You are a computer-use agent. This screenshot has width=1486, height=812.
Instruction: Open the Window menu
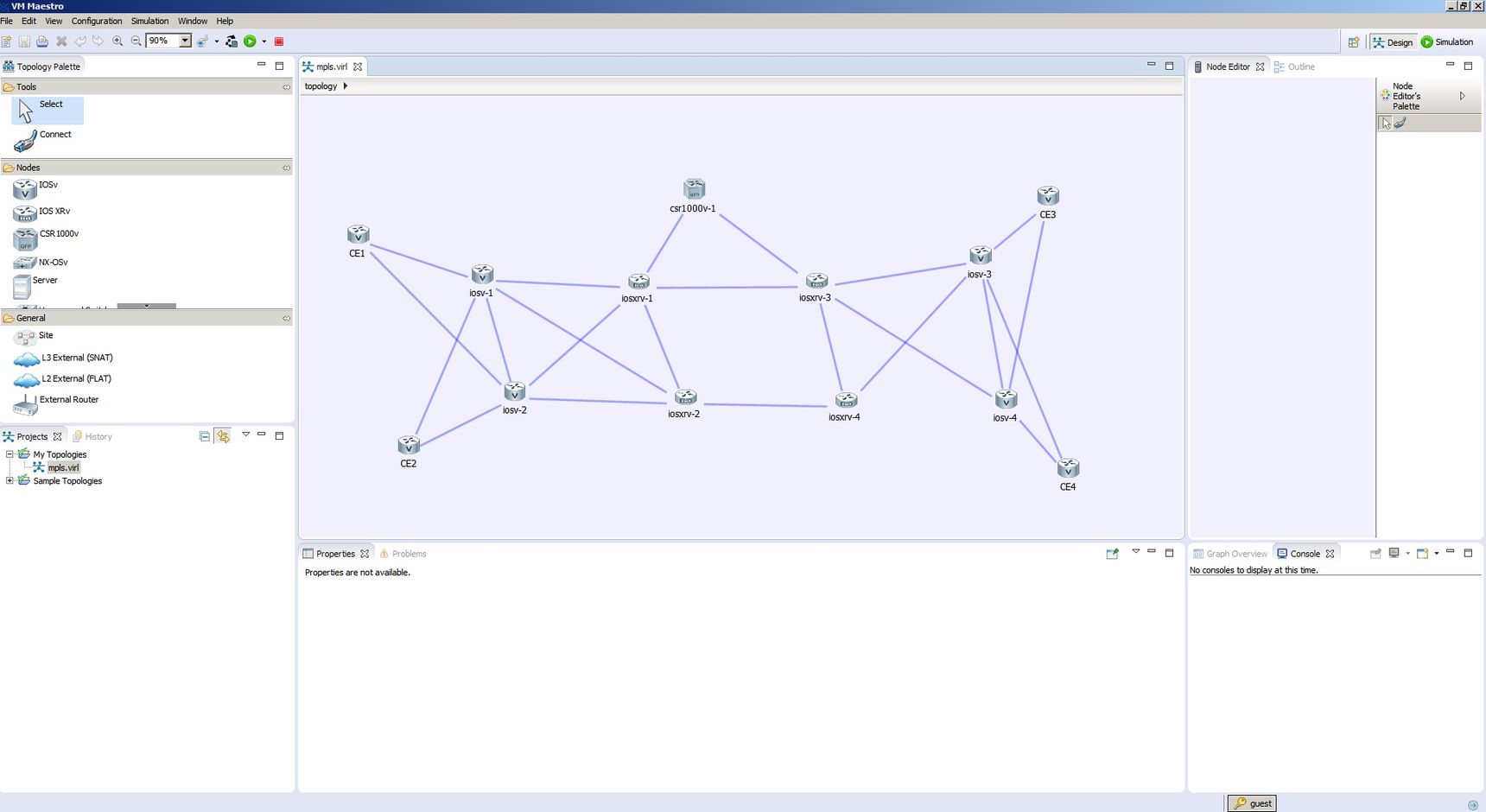193,21
